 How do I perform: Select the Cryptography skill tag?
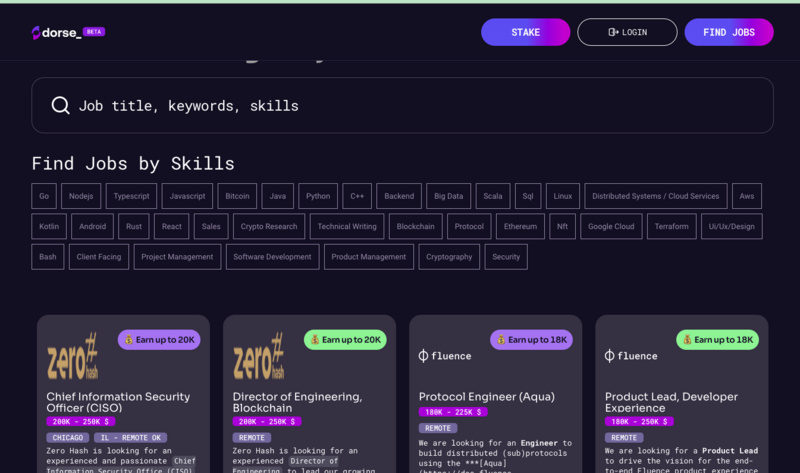tap(449, 257)
